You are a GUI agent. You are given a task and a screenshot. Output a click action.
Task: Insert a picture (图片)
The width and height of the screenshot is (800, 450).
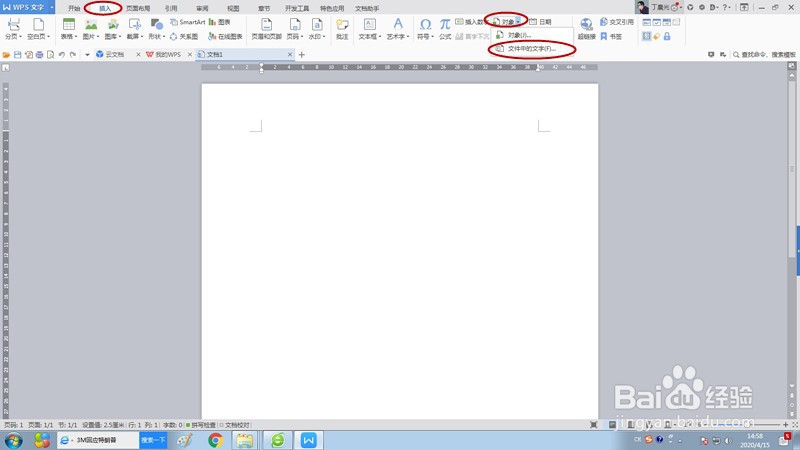91,29
